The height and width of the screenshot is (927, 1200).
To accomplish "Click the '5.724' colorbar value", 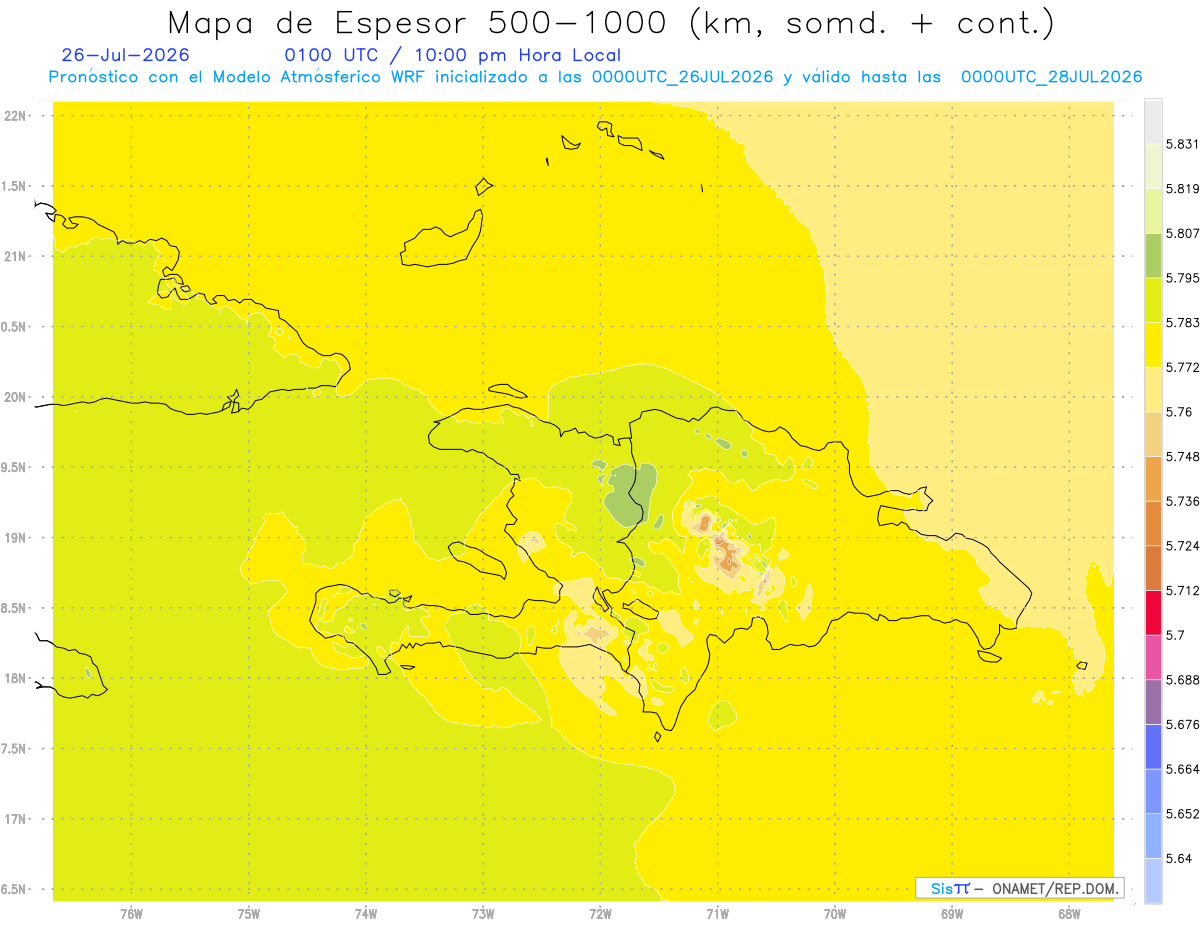I will (x=1182, y=546).
